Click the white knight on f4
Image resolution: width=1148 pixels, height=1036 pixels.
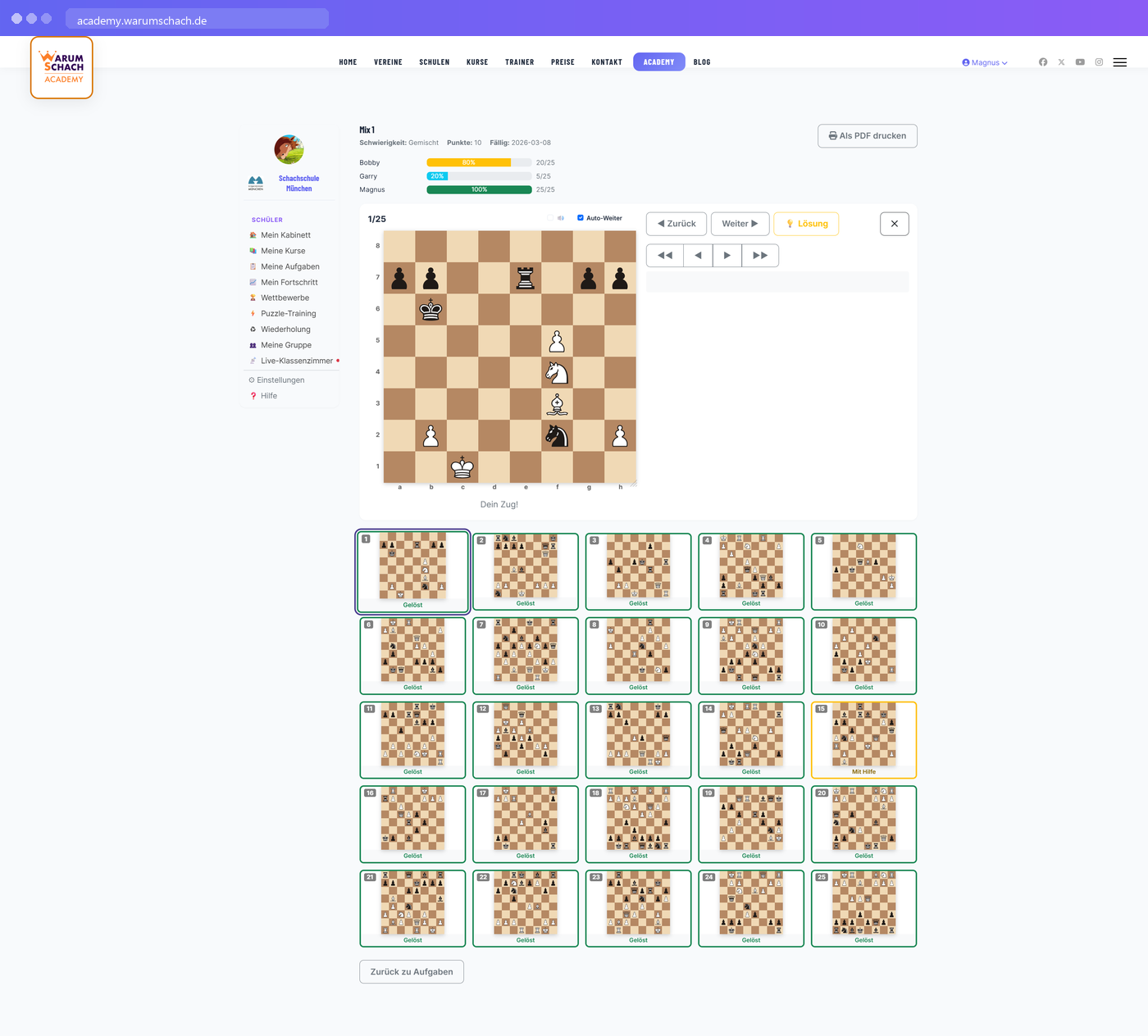click(x=557, y=372)
